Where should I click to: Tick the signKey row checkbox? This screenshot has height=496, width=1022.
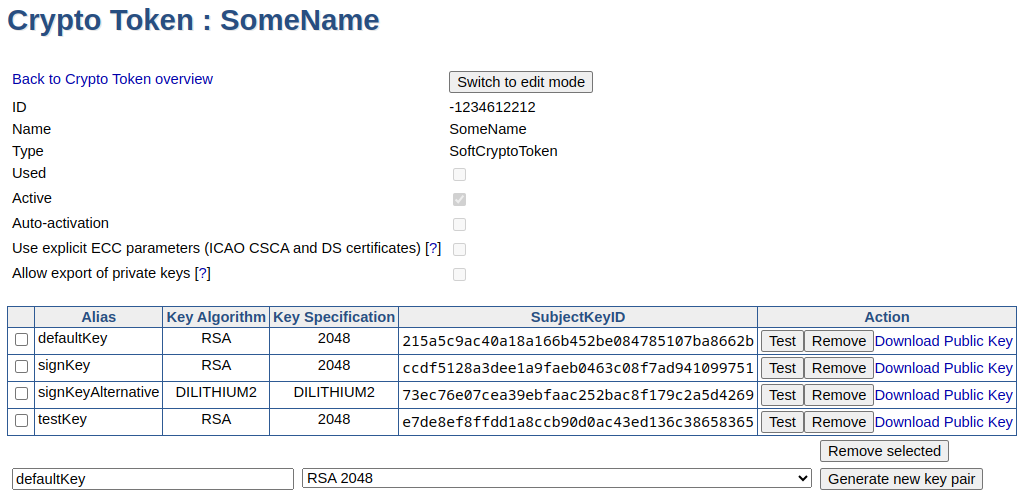(x=22, y=367)
